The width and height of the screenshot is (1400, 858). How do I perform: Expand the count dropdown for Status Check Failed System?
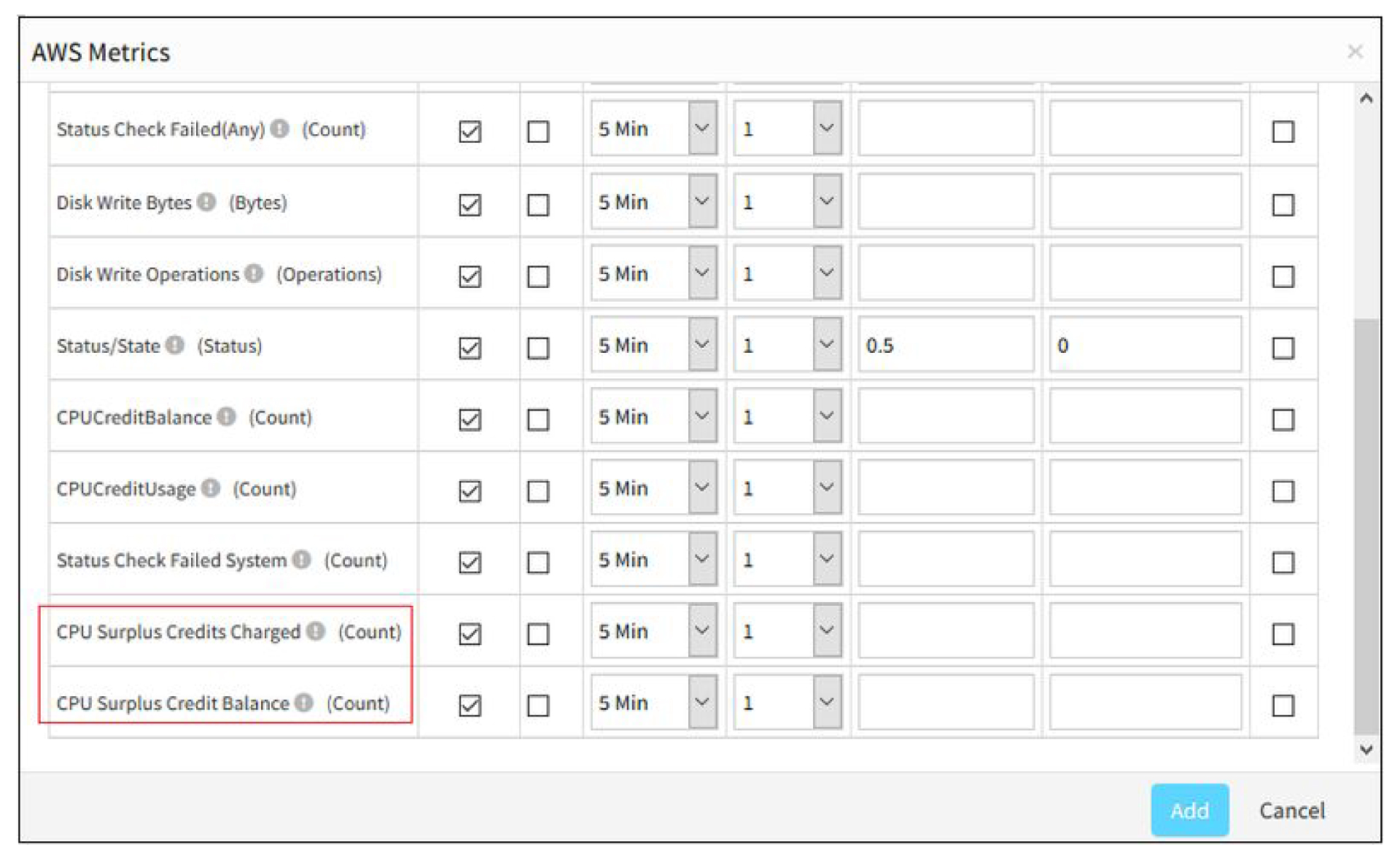pos(826,558)
